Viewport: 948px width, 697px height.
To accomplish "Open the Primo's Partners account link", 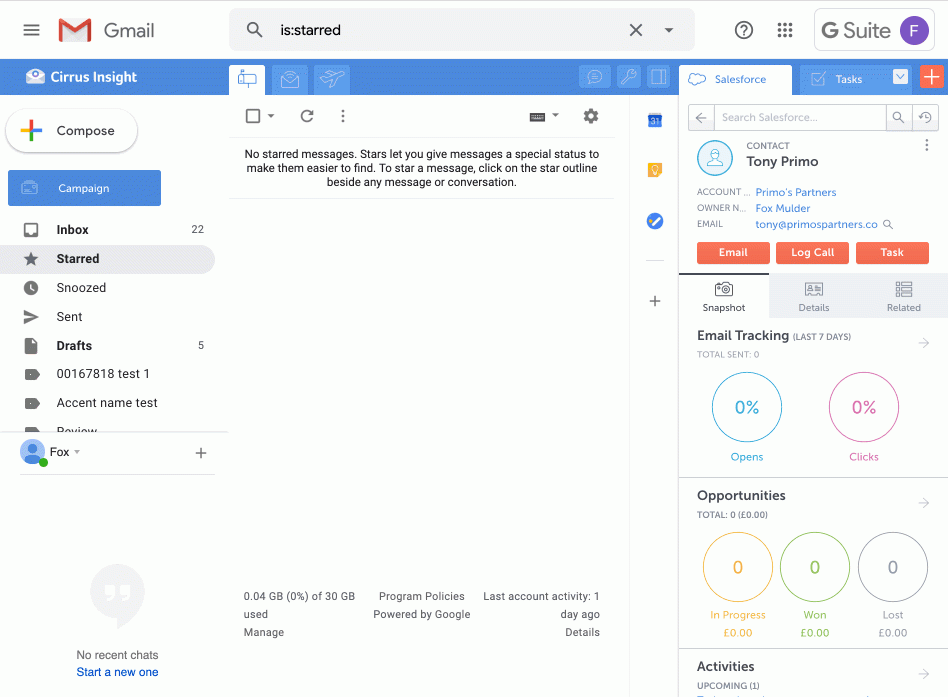I will [x=796, y=192].
